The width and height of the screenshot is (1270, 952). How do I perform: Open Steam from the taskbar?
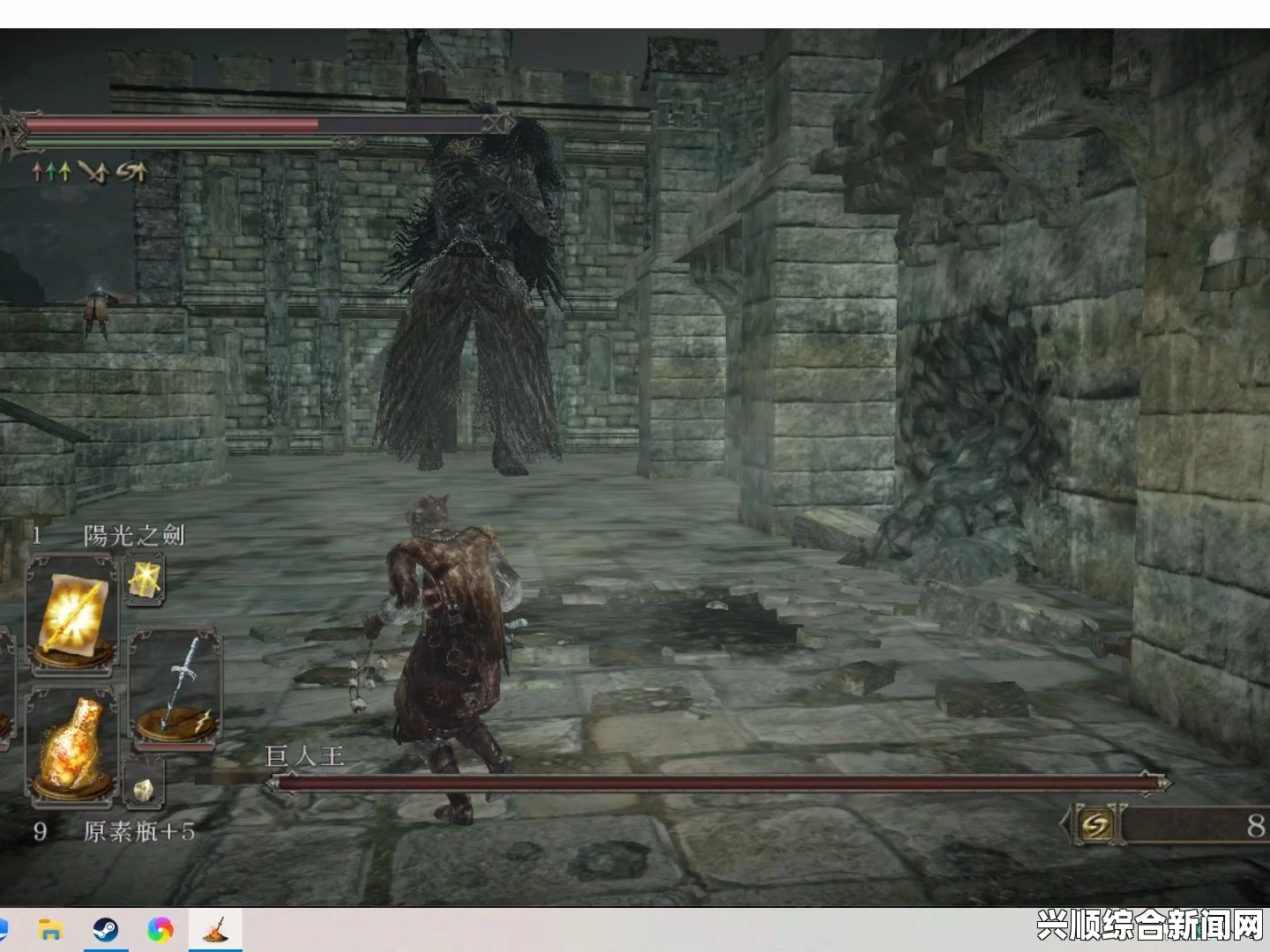point(106,930)
